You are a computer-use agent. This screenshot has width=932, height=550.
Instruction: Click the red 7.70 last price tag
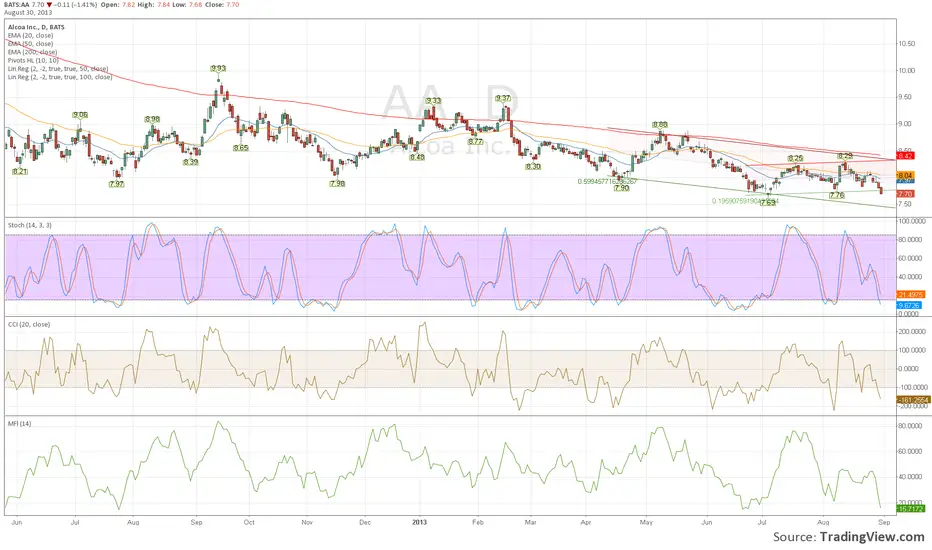click(905, 194)
